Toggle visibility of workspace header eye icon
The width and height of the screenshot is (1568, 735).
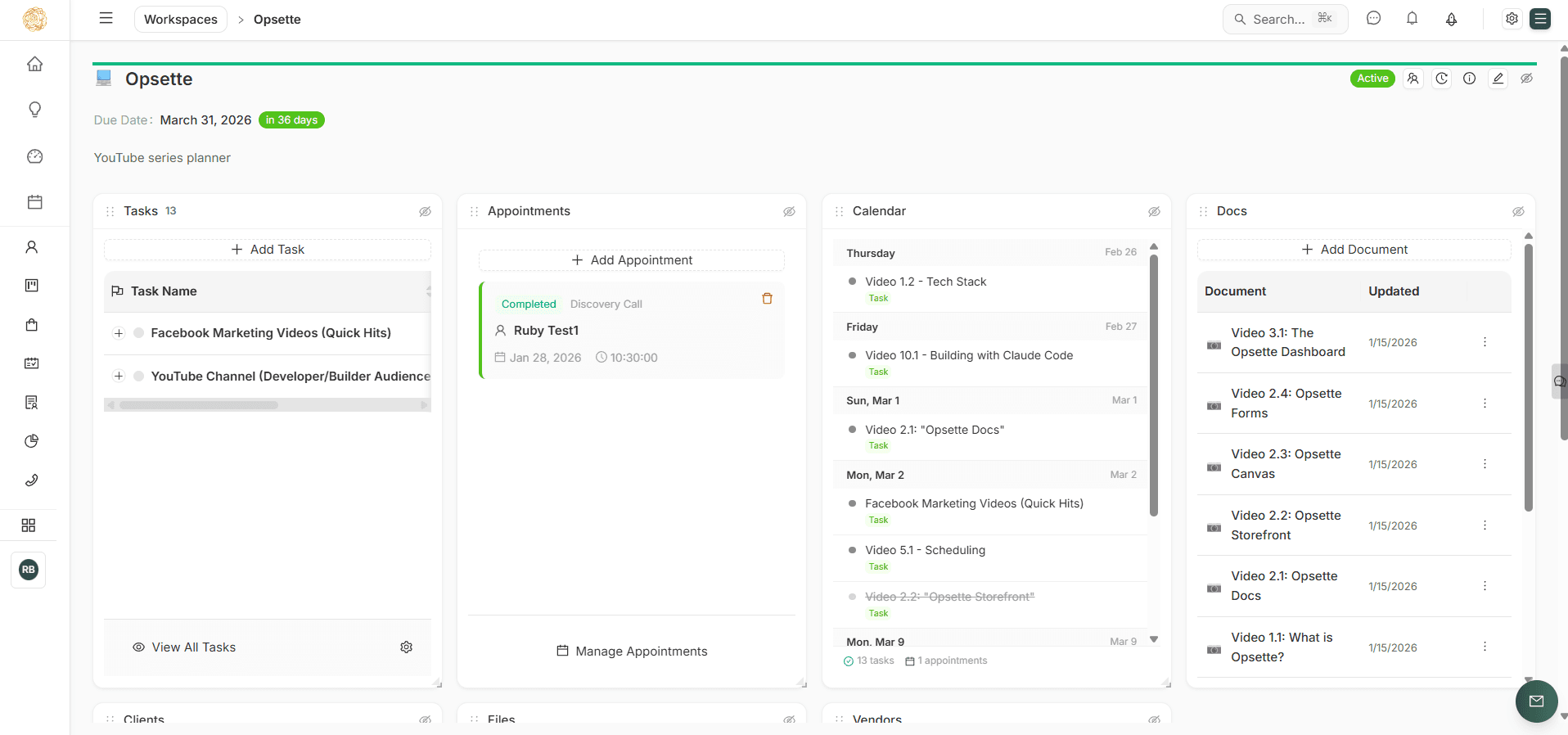click(1527, 79)
